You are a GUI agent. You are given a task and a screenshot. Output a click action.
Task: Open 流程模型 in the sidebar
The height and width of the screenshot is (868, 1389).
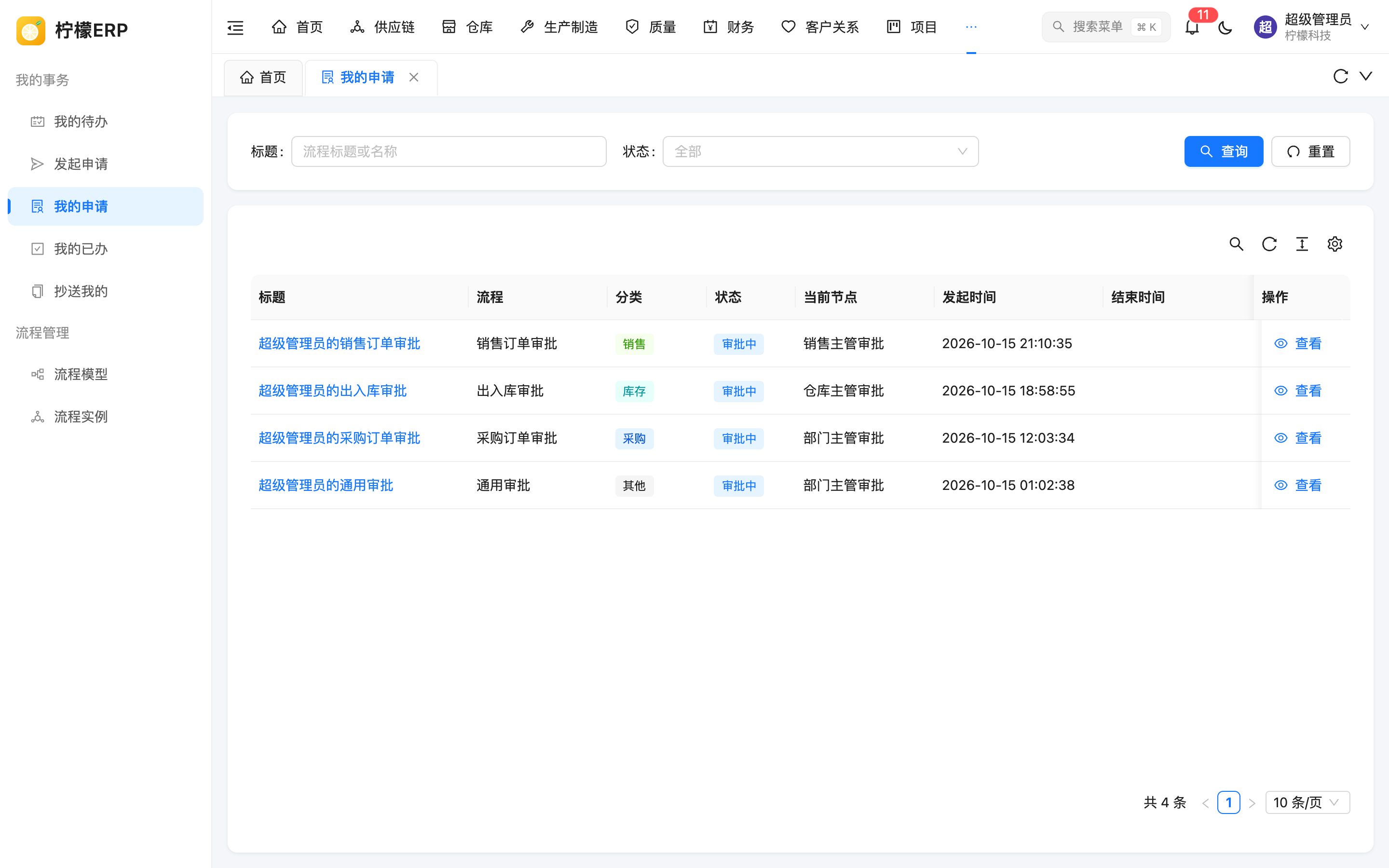[x=106, y=374]
